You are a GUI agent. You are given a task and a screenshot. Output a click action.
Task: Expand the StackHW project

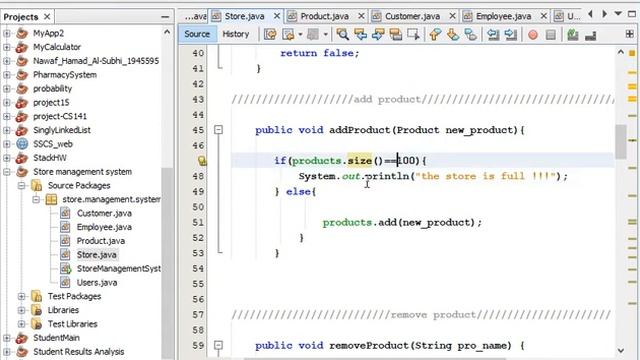7,158
